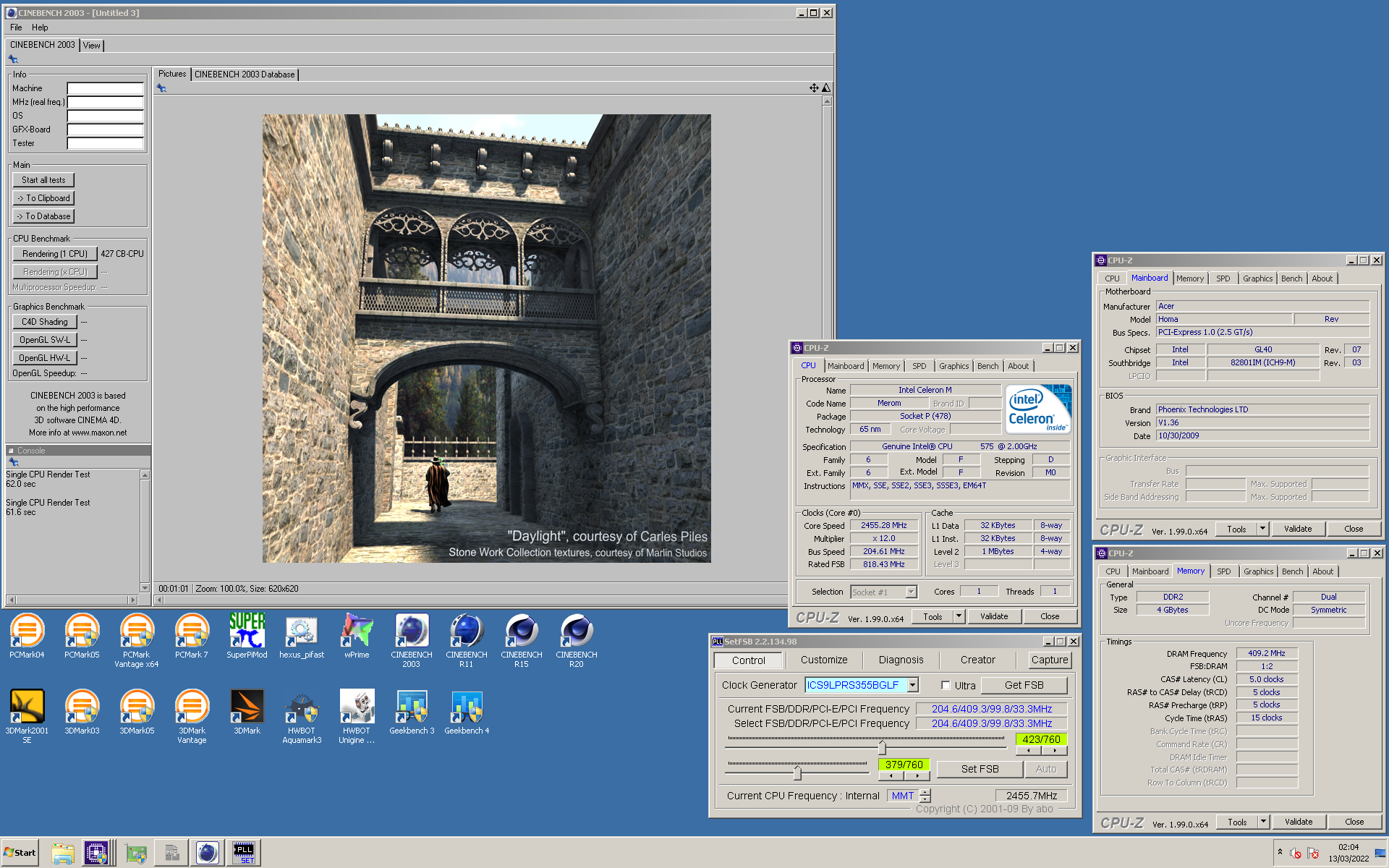The image size is (1389, 868).
Task: Switch to SetFSB PLL taskbar button
Action: click(x=244, y=853)
